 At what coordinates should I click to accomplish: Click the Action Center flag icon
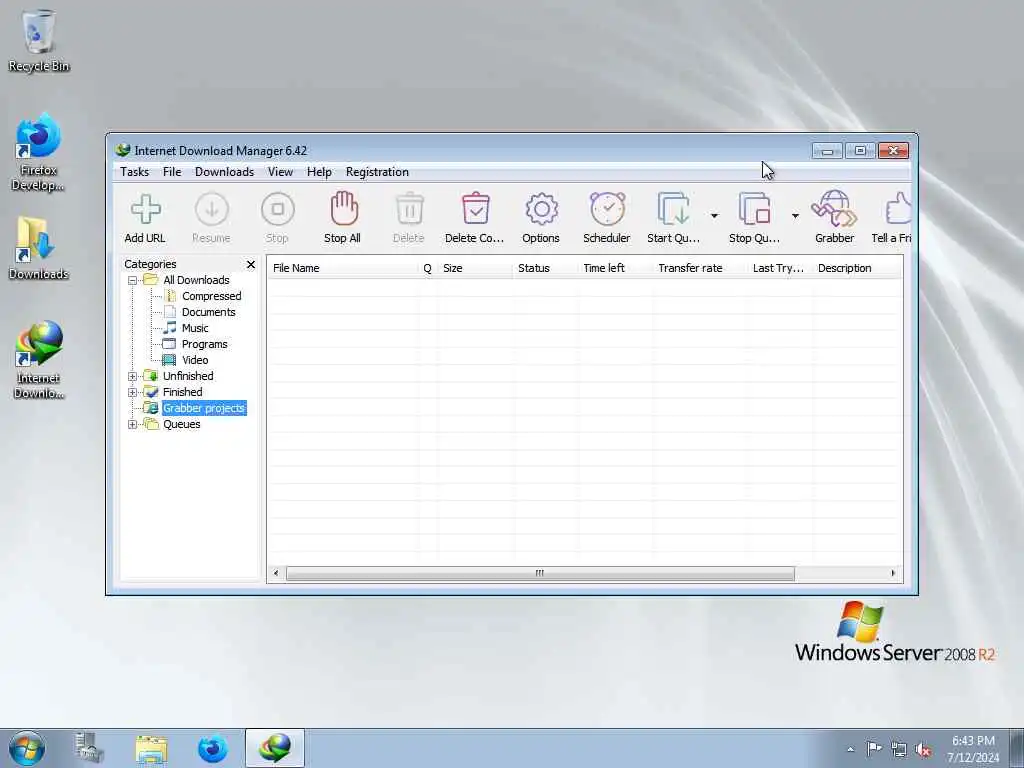coord(874,748)
